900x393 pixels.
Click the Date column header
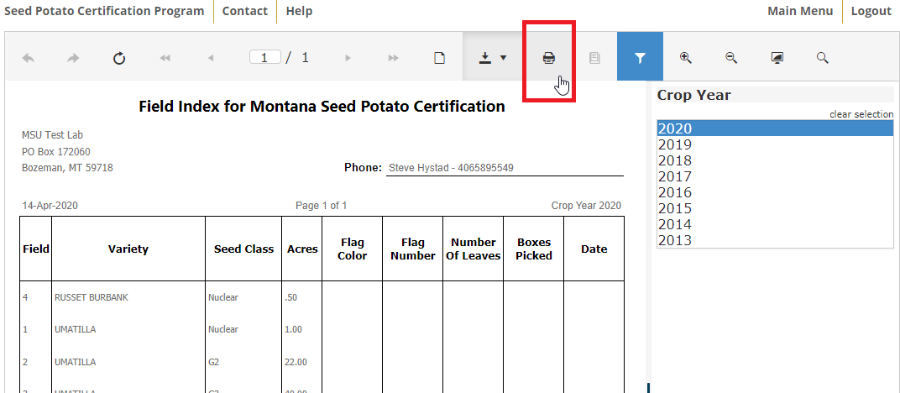[x=593, y=249]
